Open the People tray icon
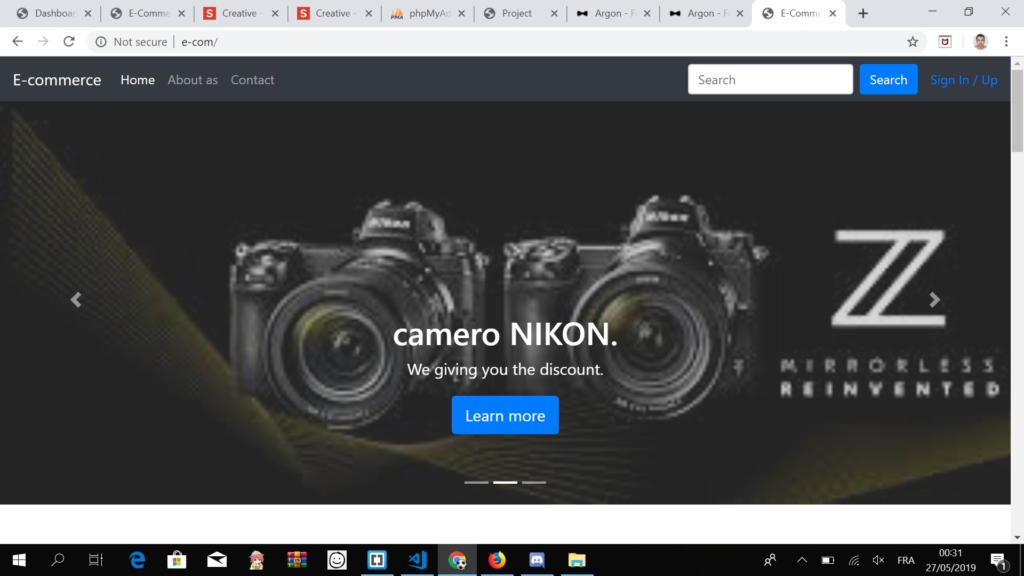The width and height of the screenshot is (1024, 576). click(770, 560)
